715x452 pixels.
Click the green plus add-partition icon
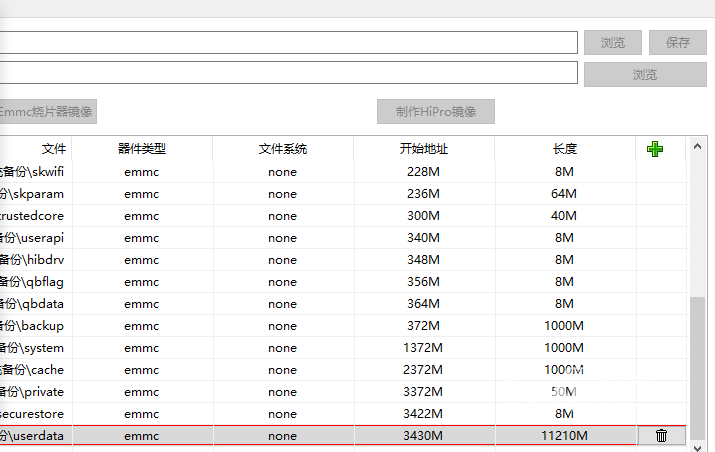click(655, 149)
